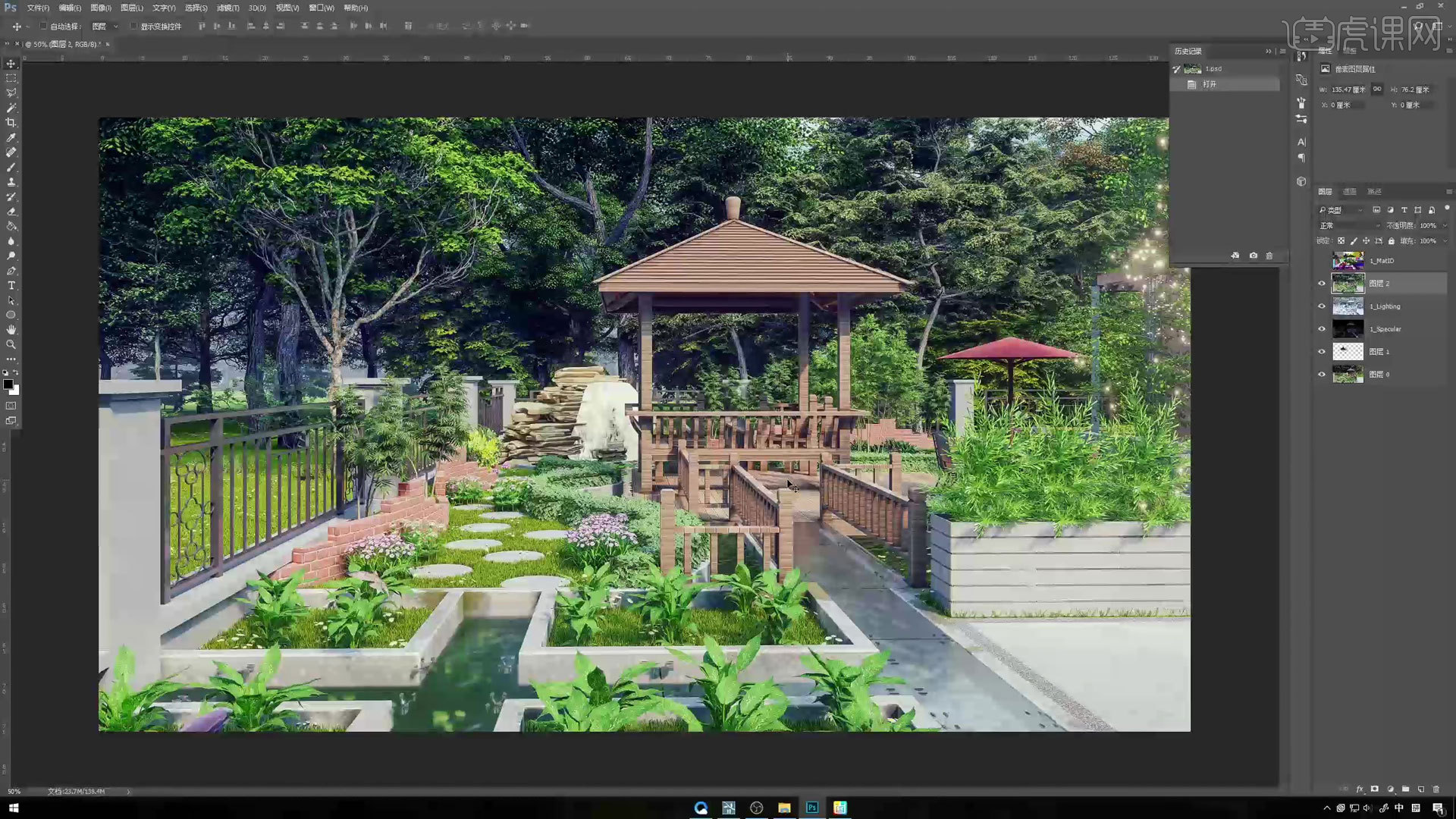Create new snapshot in History panel

(1253, 256)
